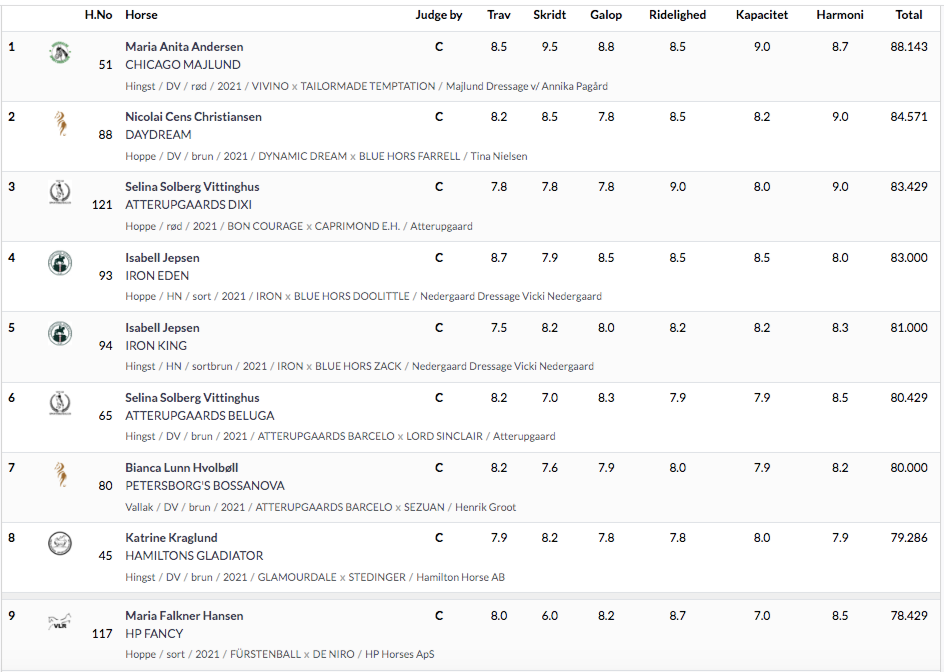This screenshot has width=944, height=672.
Task: Select the HAMILTONS GLADIATOR horse name
Action: (194, 556)
